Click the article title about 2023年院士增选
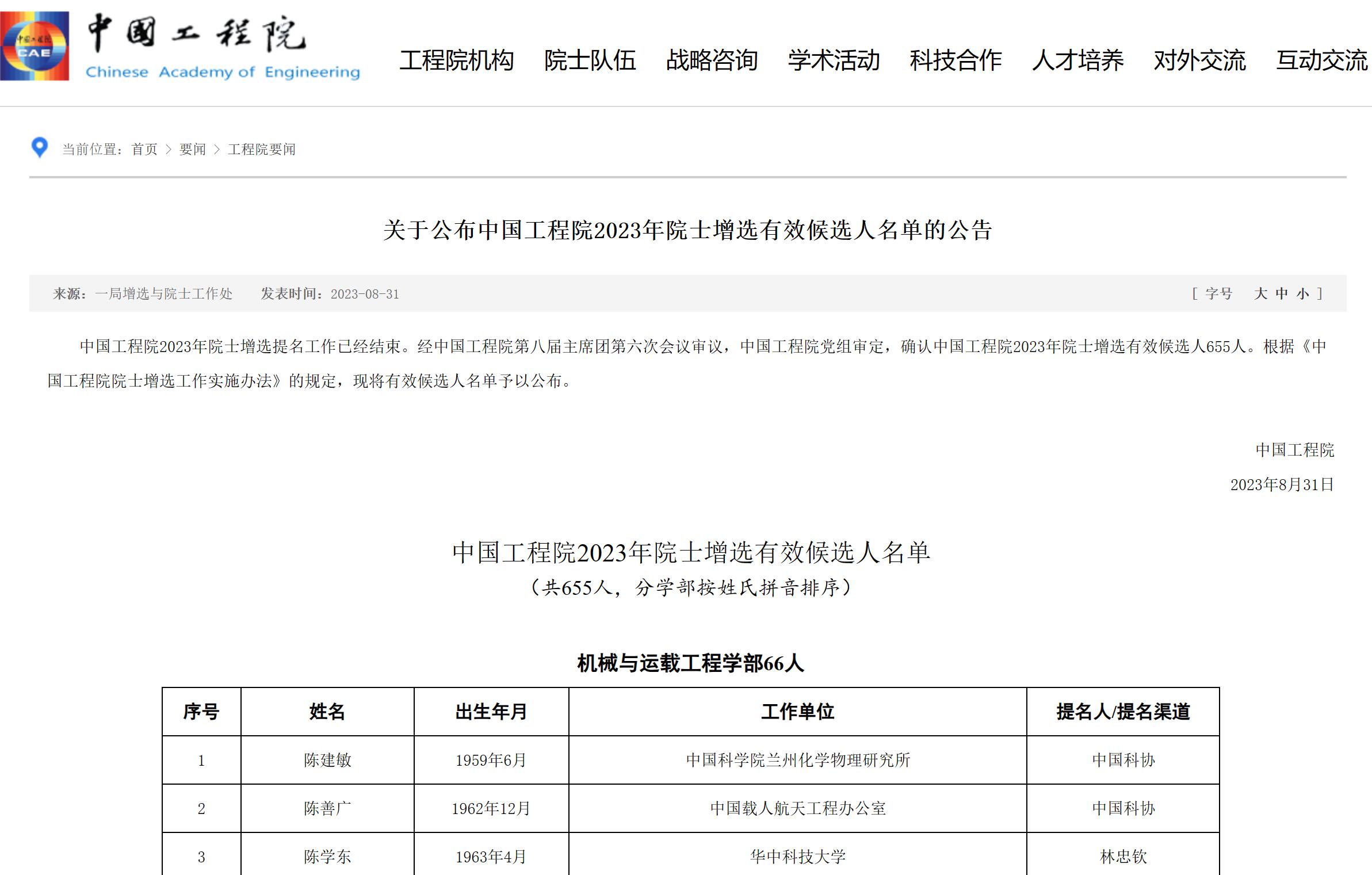Viewport: 1372px width, 875px height. click(x=688, y=230)
